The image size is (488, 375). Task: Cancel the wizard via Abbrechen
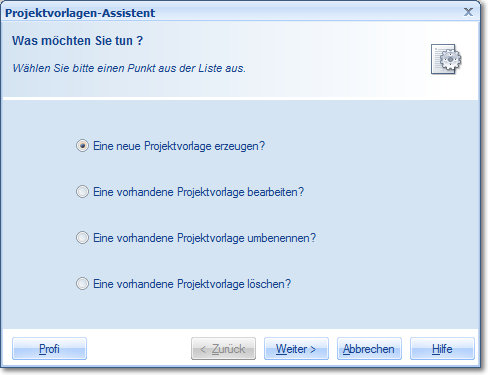click(369, 349)
